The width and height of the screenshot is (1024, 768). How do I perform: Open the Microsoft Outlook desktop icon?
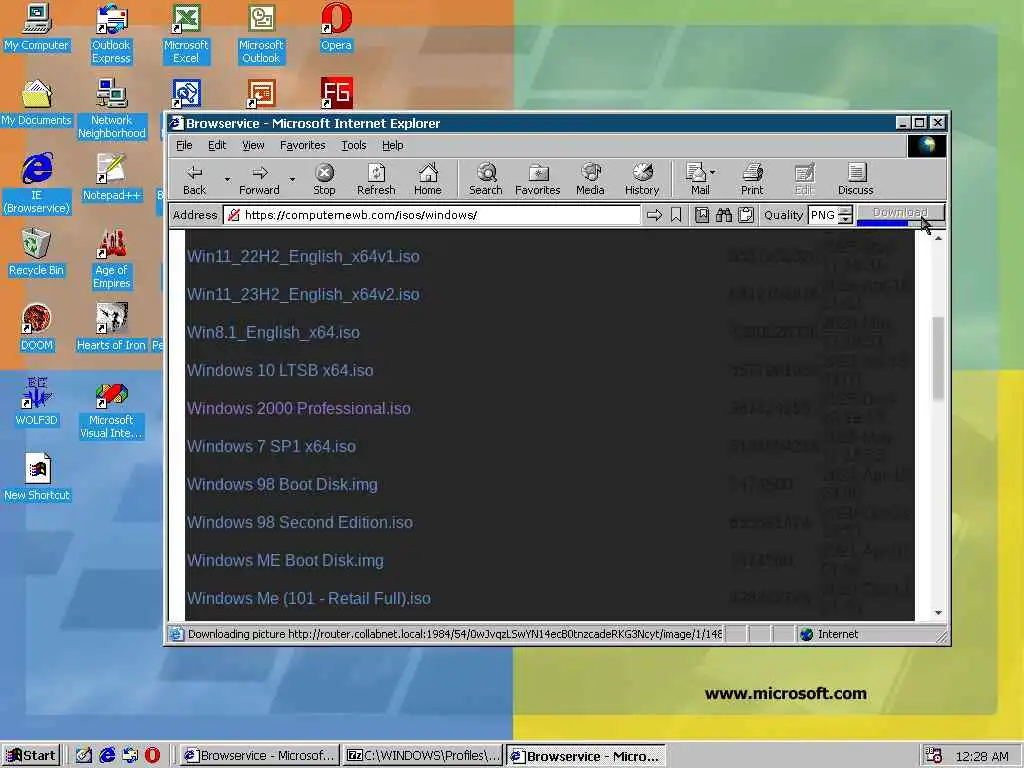[261, 33]
